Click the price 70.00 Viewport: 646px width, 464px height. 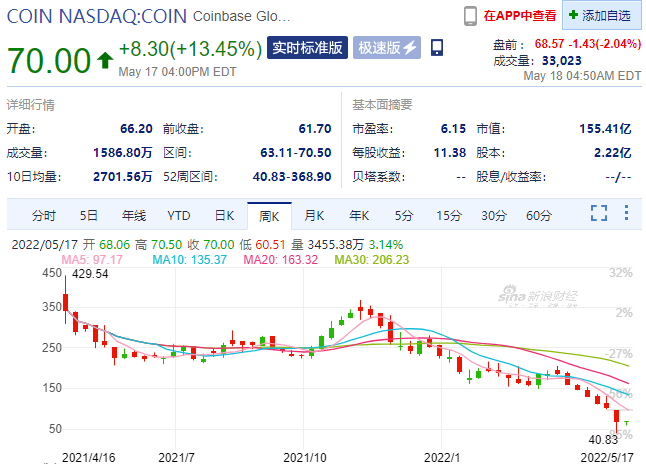tap(49, 61)
